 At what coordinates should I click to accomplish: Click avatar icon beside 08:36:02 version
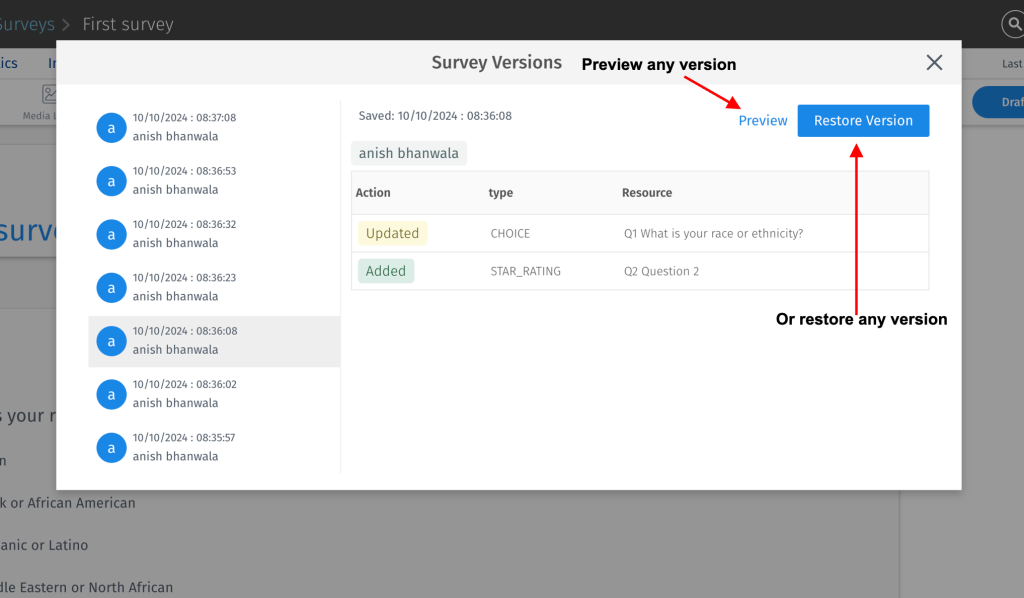[112, 395]
